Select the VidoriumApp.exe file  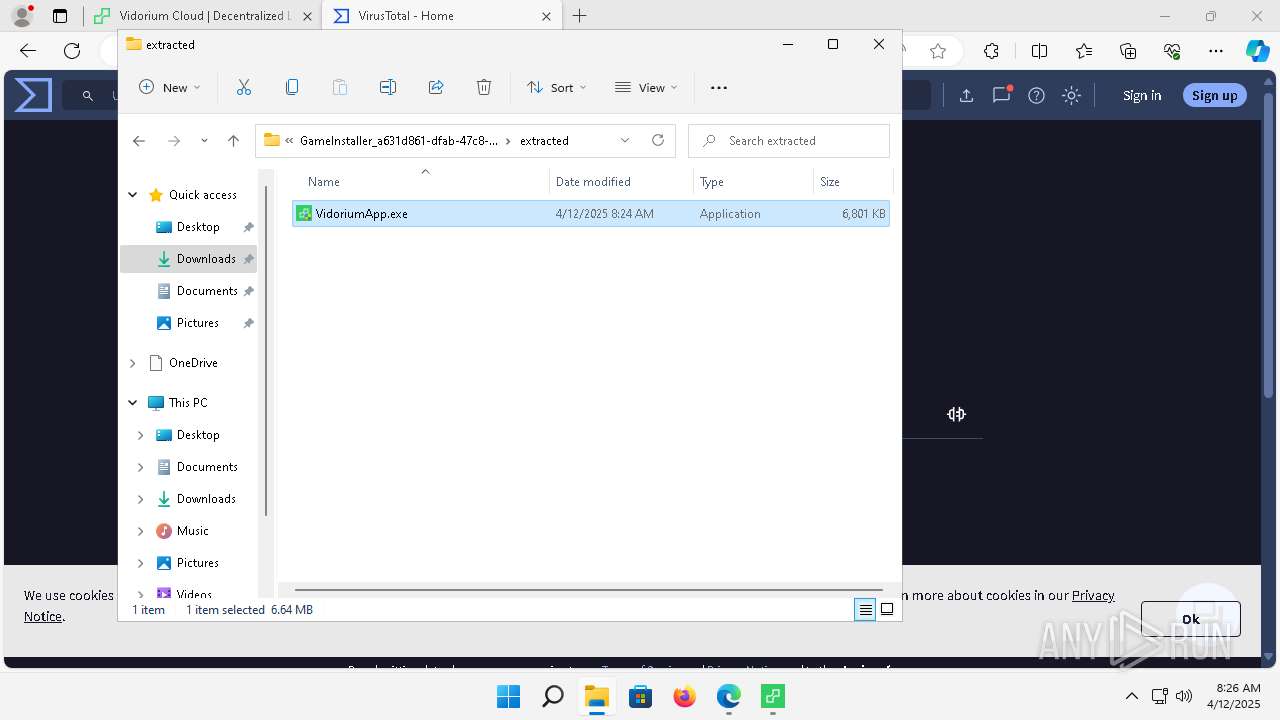point(590,214)
